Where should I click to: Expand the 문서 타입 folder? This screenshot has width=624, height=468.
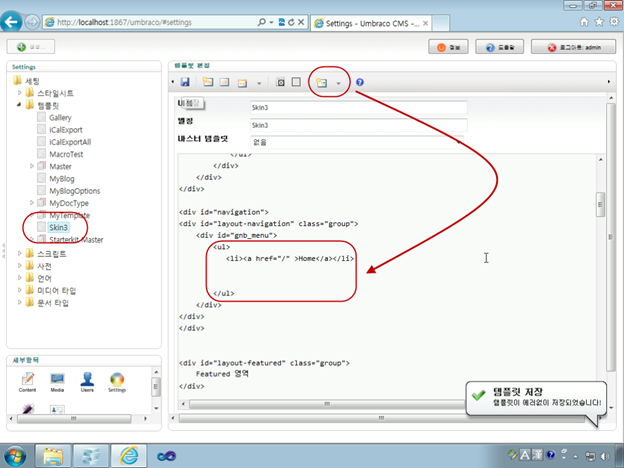click(20, 302)
